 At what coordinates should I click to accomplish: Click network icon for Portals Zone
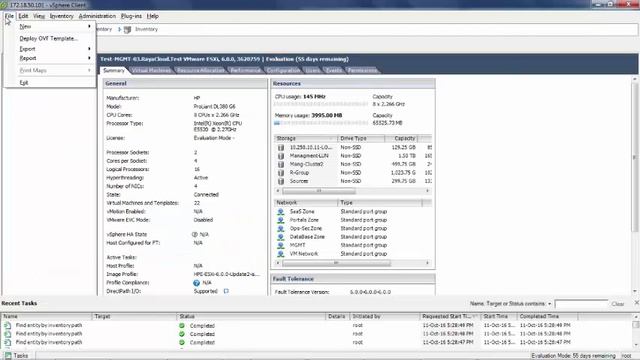coord(281,220)
